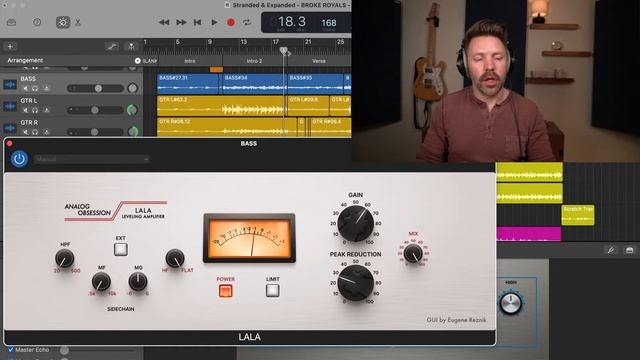Toggle plugin bypass blue power button
Viewport: 640px width, 360px height.
pos(19,159)
